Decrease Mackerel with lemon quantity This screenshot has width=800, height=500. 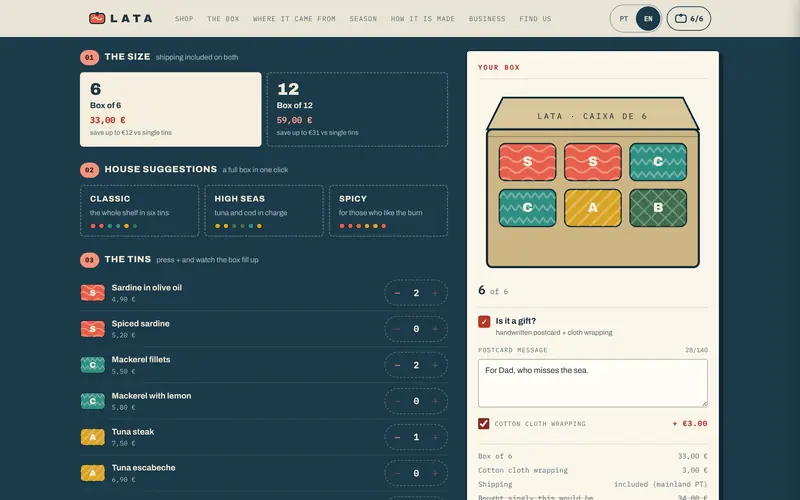point(397,402)
